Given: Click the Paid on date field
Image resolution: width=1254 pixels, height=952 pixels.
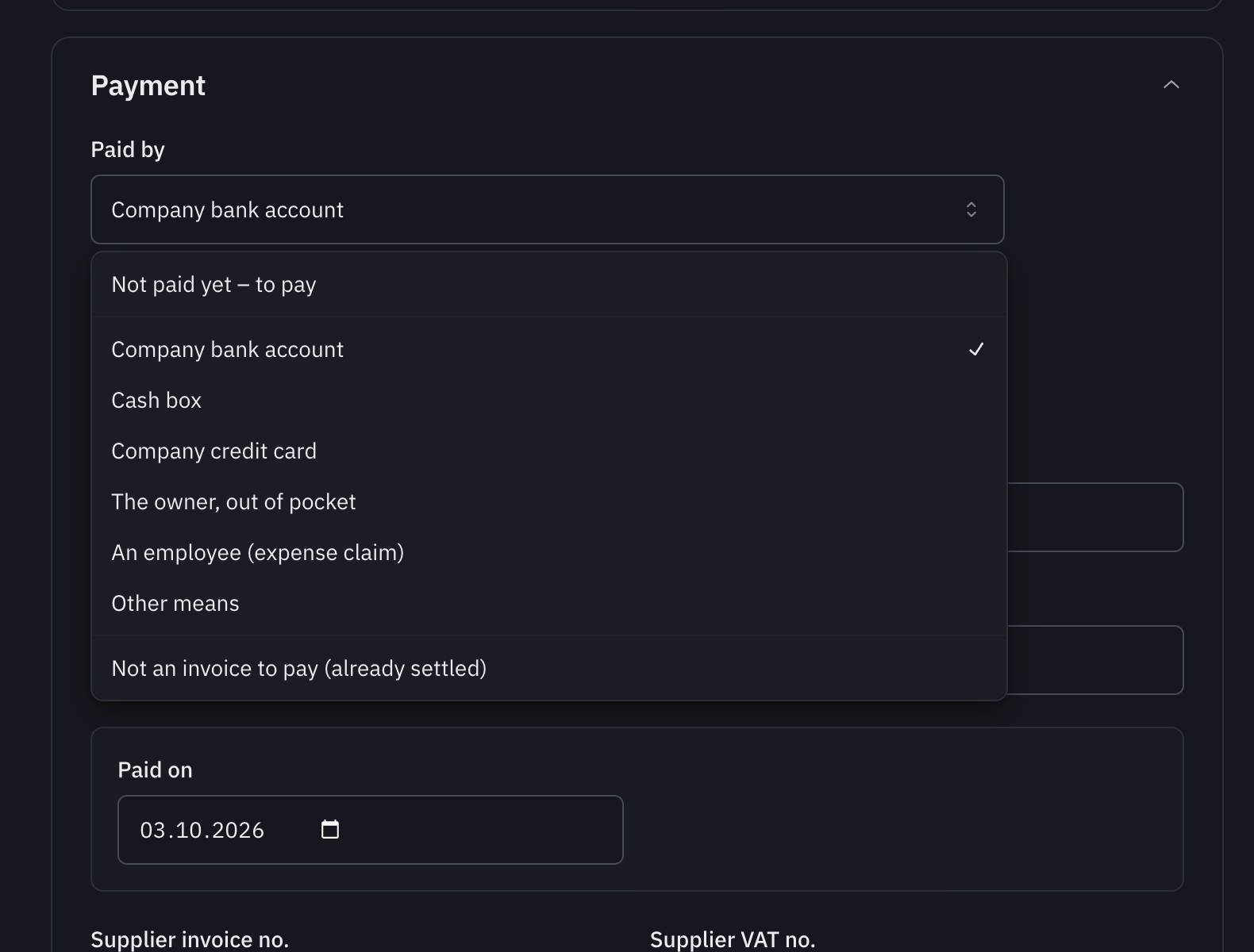Looking at the screenshot, I should click(371, 830).
